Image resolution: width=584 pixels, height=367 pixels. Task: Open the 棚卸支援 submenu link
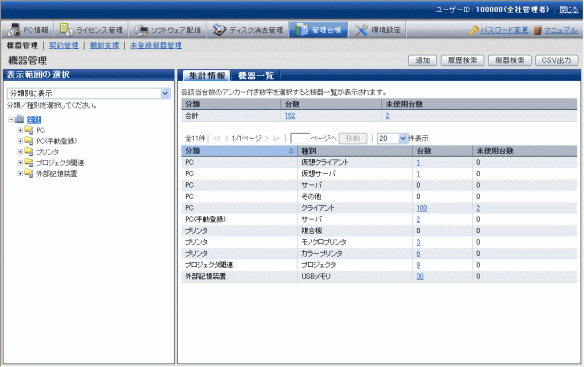pyautogui.click(x=104, y=45)
